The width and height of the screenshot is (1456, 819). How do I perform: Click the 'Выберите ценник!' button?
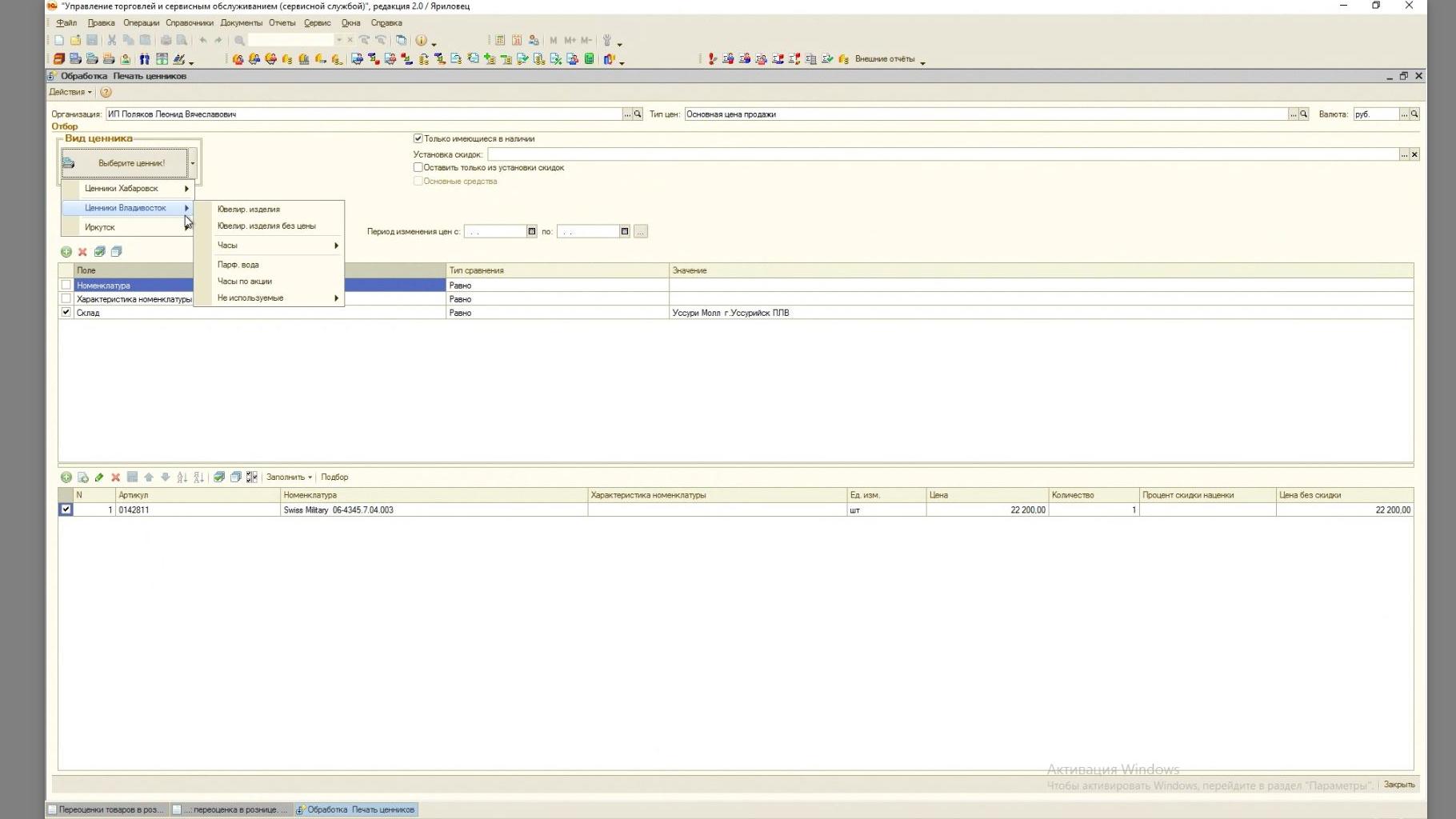tap(125, 163)
